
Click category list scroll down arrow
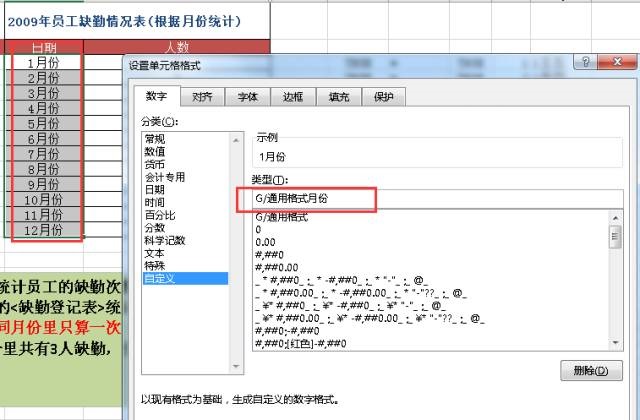(236, 366)
